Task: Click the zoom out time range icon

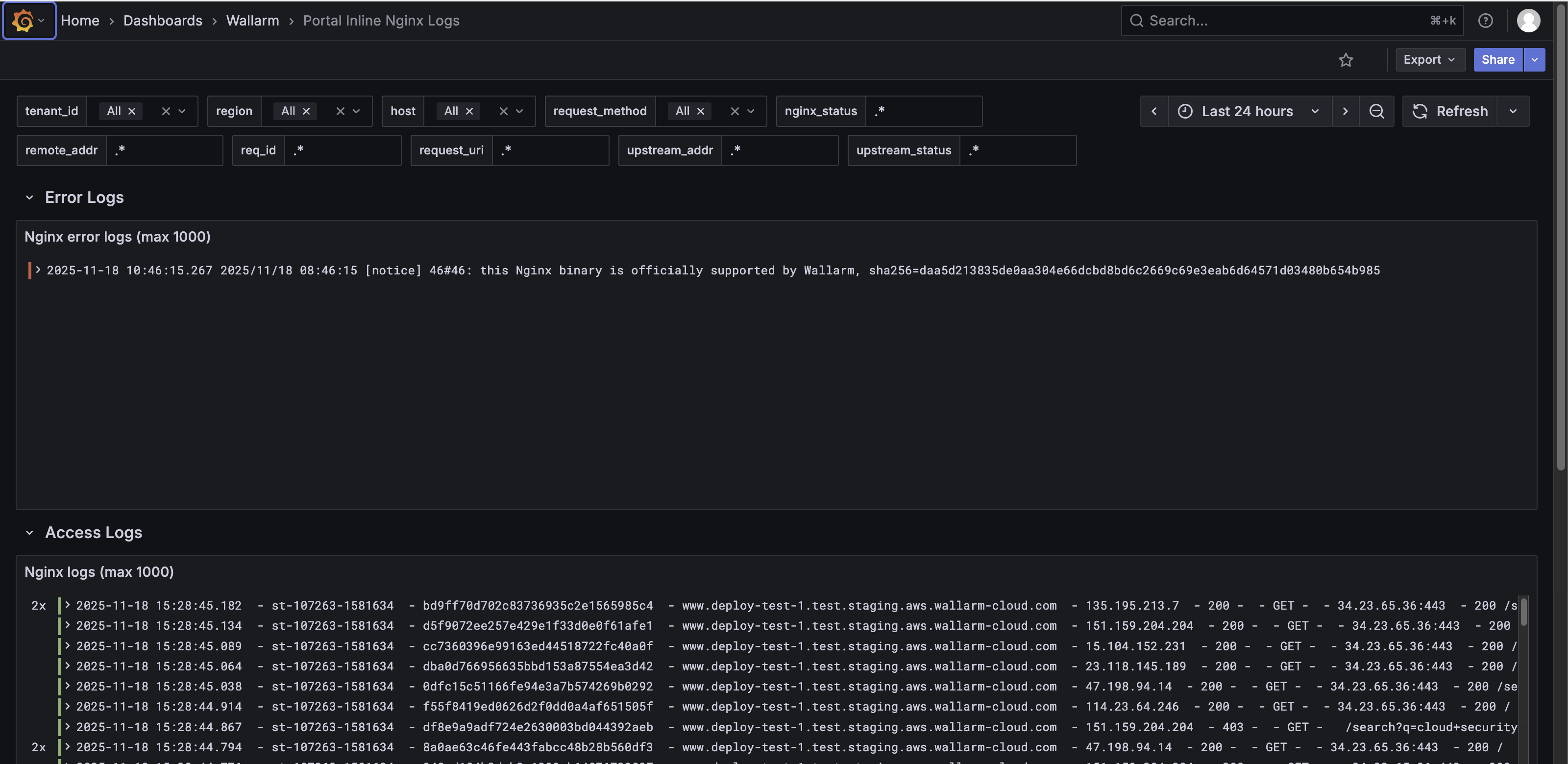Action: pos(1376,111)
